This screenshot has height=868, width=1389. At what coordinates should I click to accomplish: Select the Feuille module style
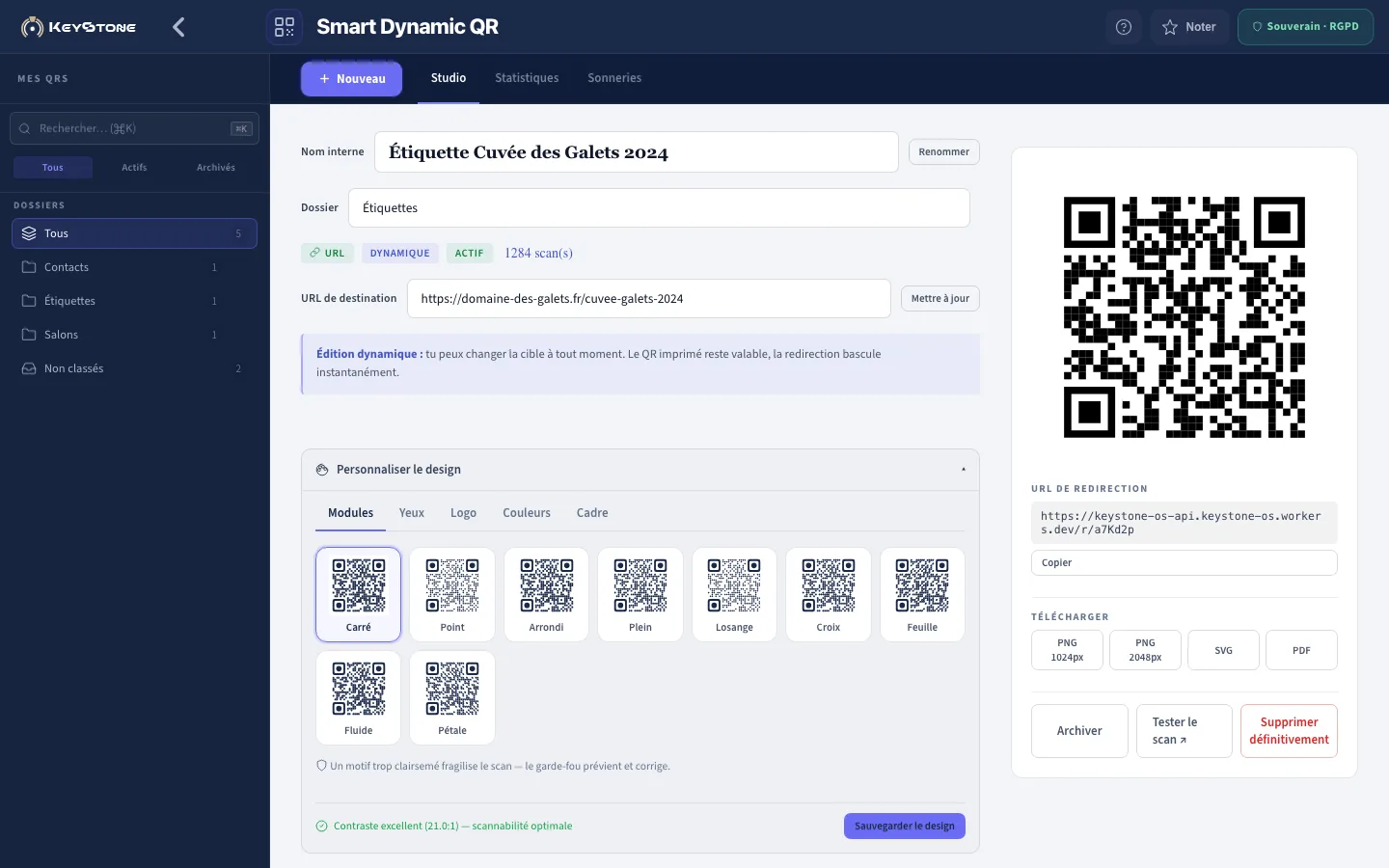pos(922,595)
